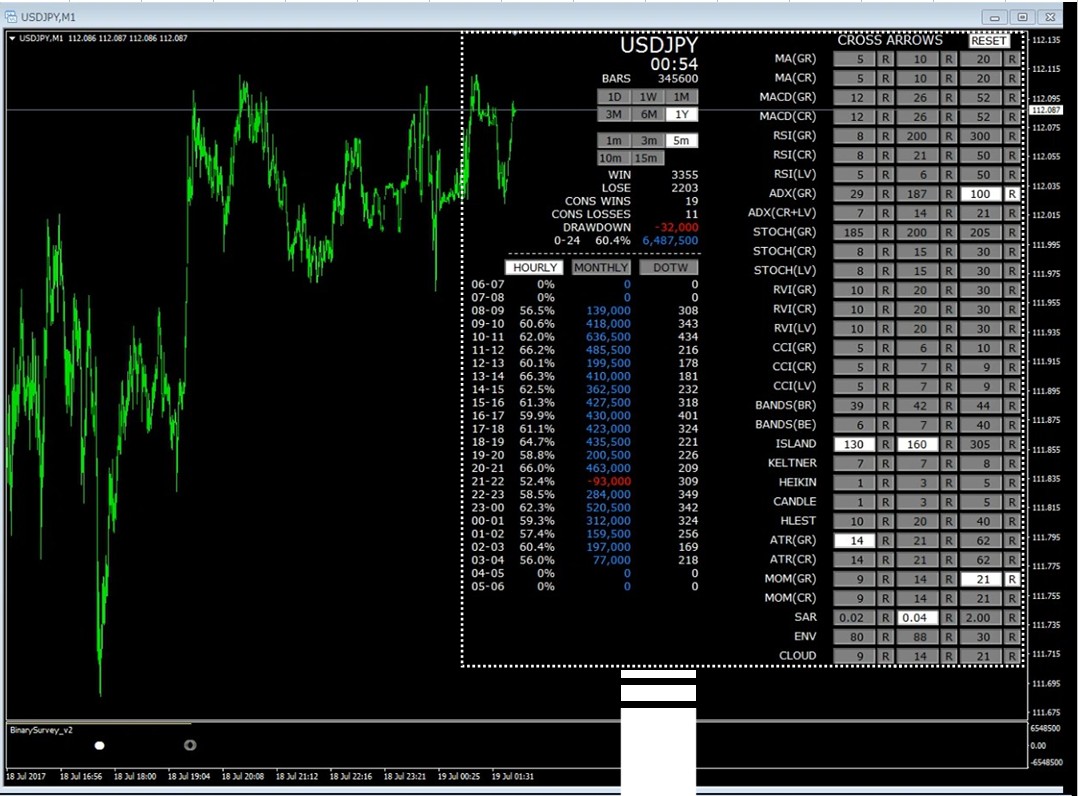
Task: Click the DRAWDOWN value -32,000
Action: point(676,228)
